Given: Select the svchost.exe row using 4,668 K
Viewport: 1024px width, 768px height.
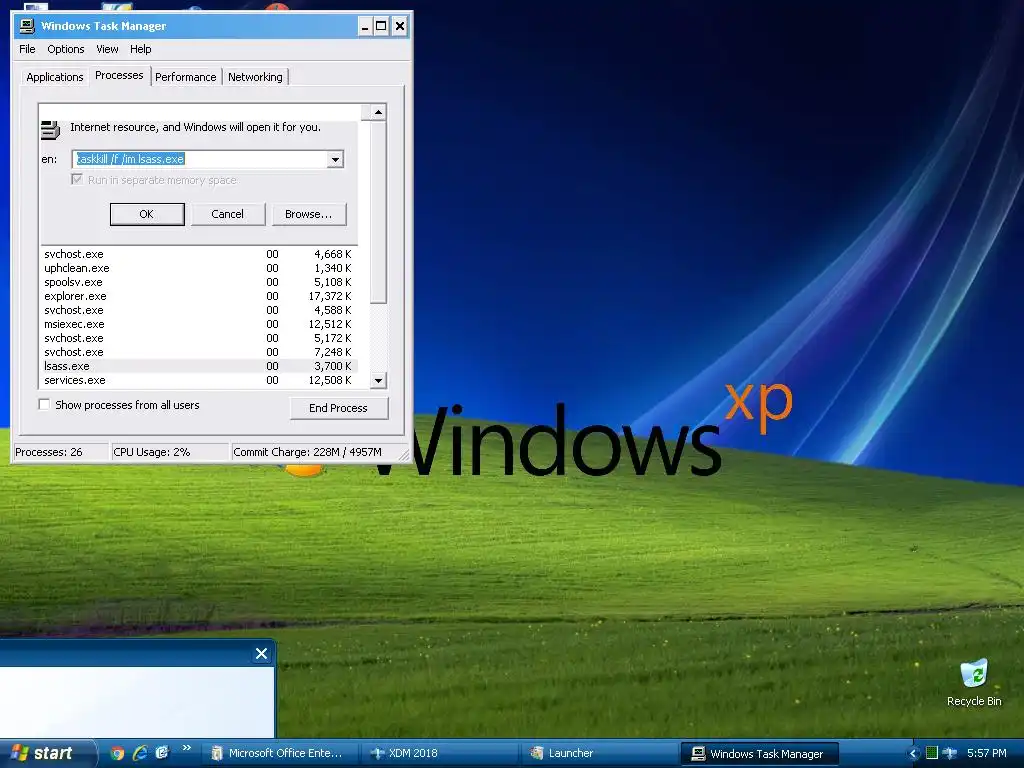Looking at the screenshot, I should pyautogui.click(x=199, y=254).
